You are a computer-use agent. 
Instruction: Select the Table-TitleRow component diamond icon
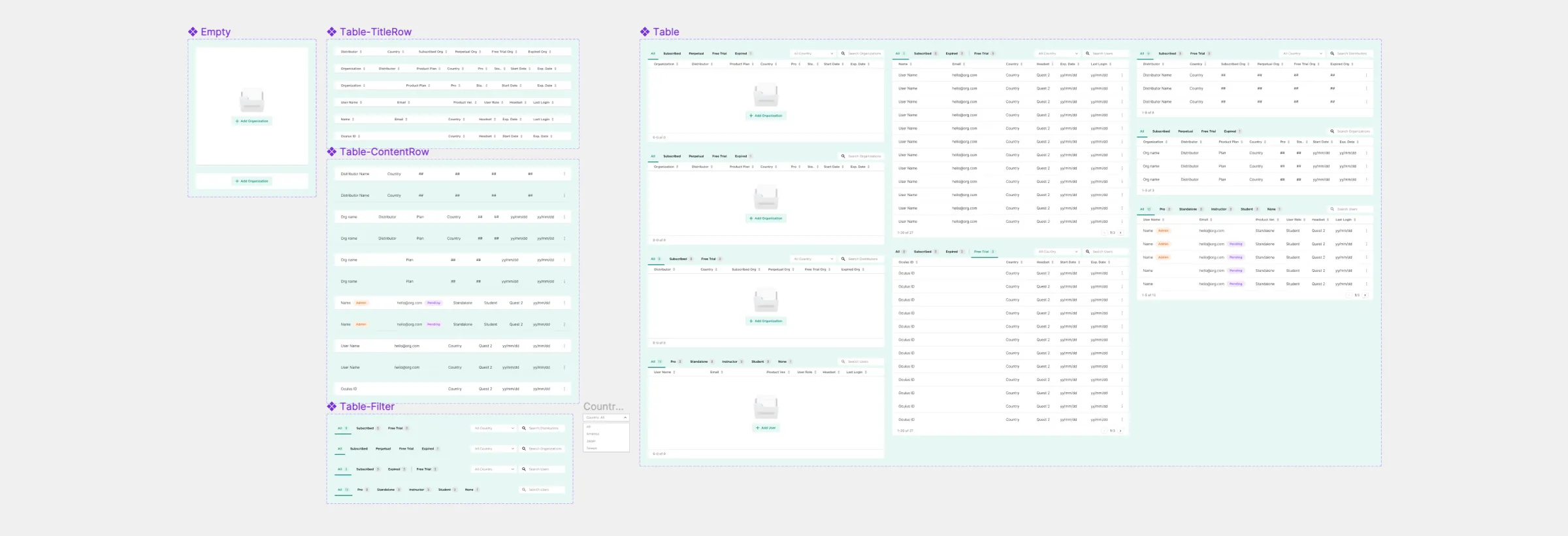coord(332,31)
